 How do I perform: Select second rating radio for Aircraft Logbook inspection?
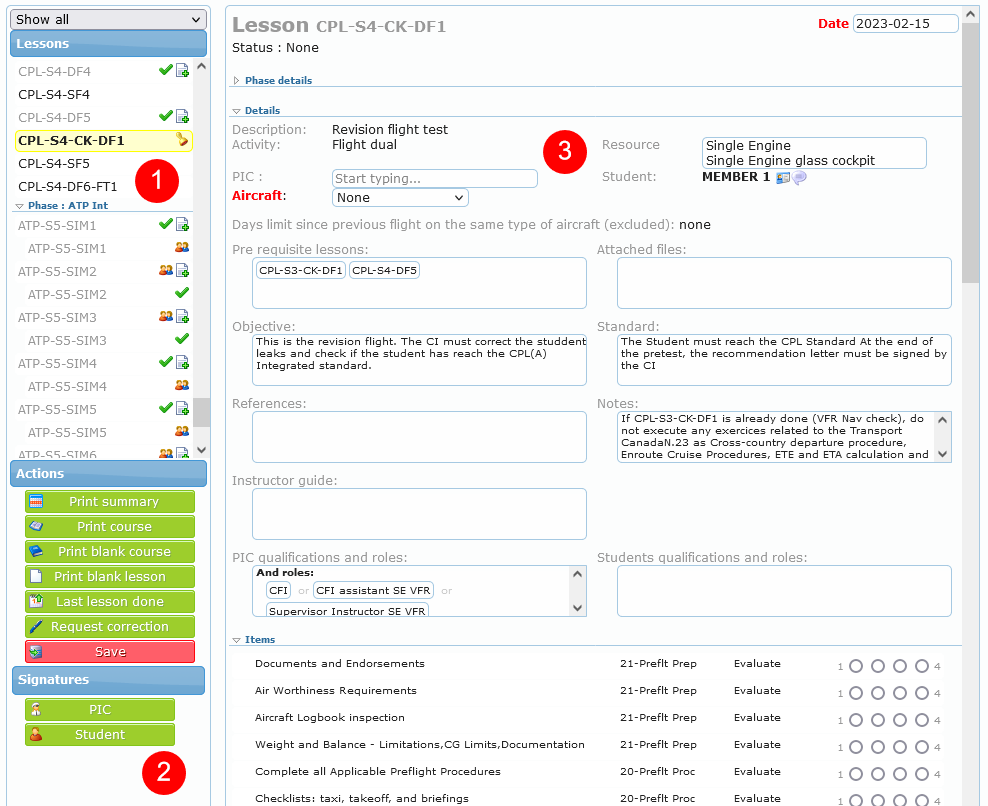pos(878,720)
